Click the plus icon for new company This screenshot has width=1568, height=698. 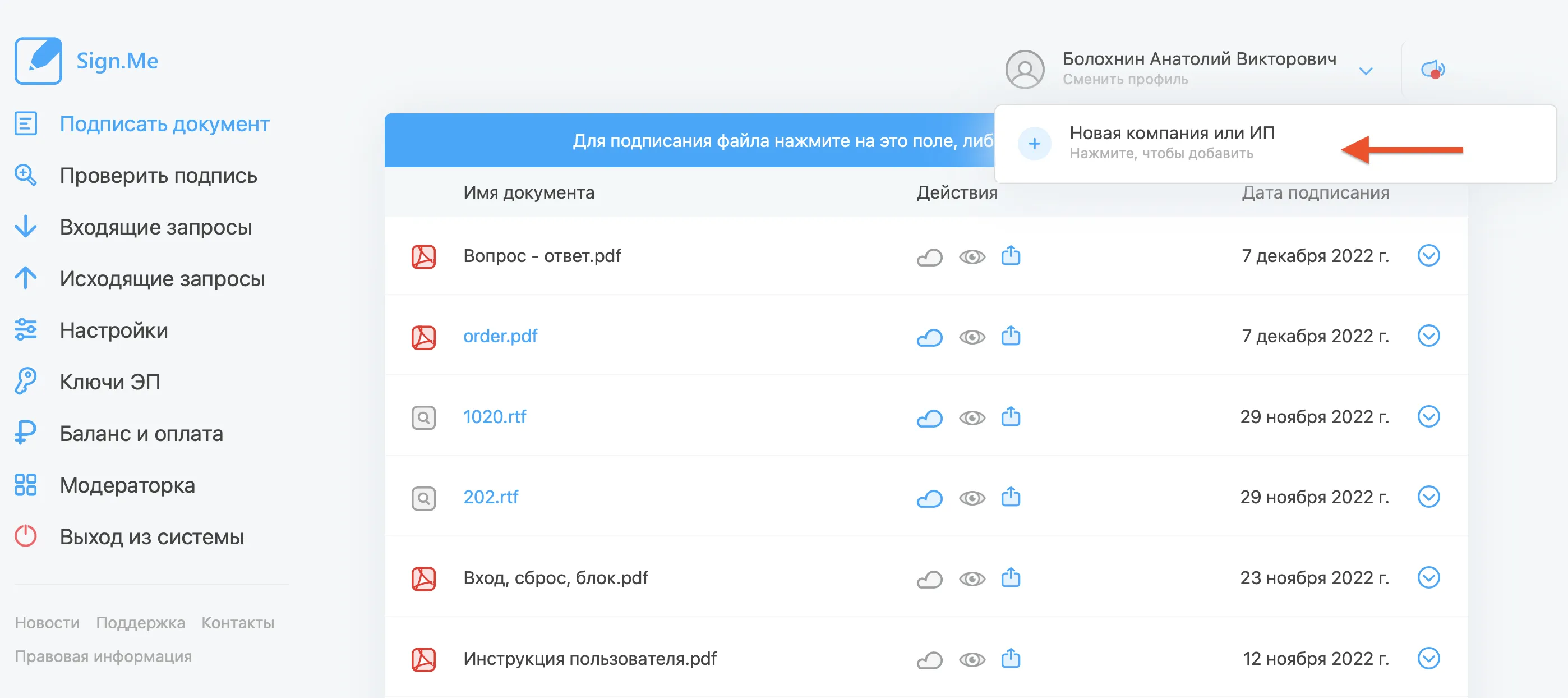coord(1034,144)
